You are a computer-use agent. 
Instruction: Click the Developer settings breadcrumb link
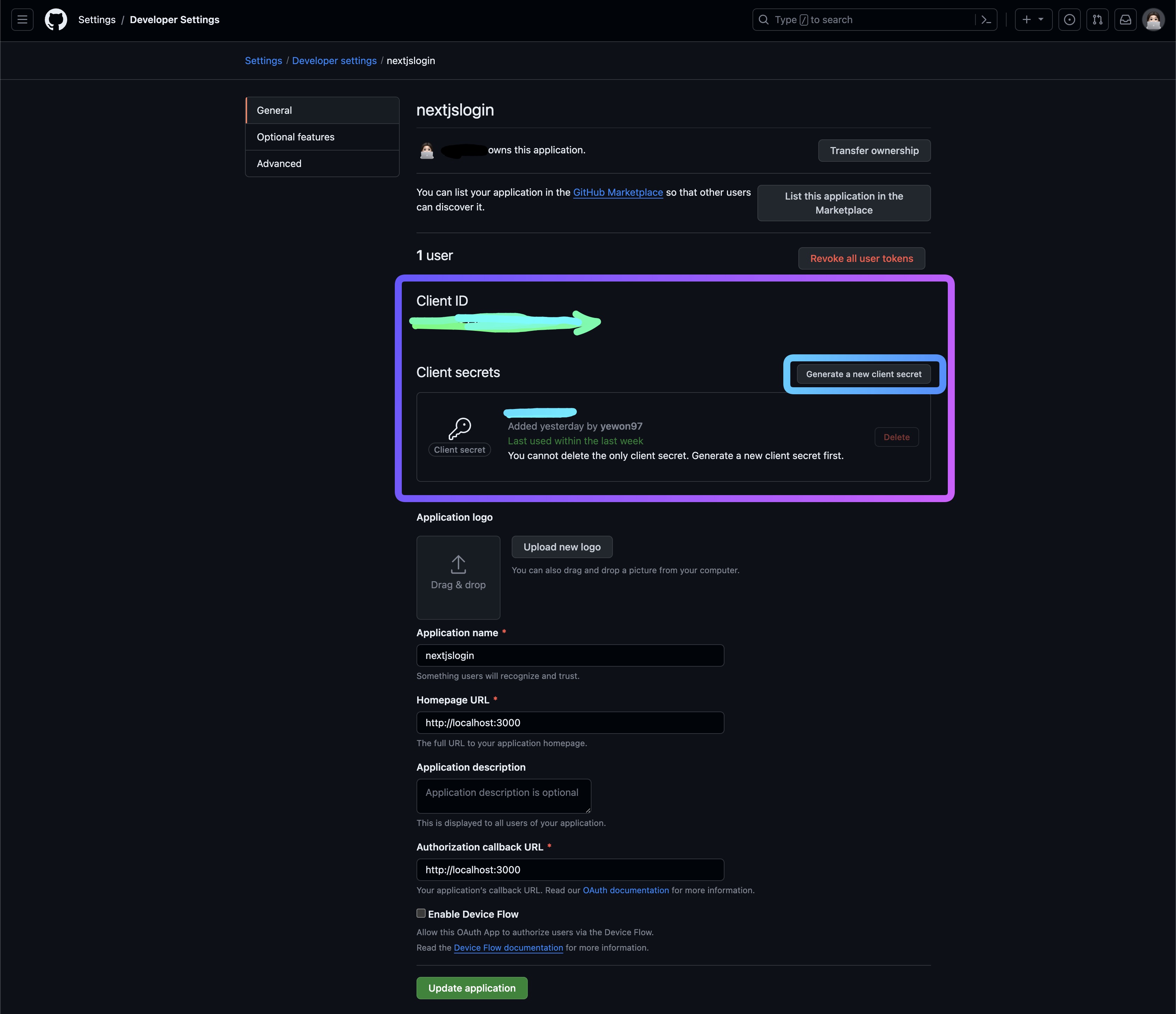coord(334,61)
